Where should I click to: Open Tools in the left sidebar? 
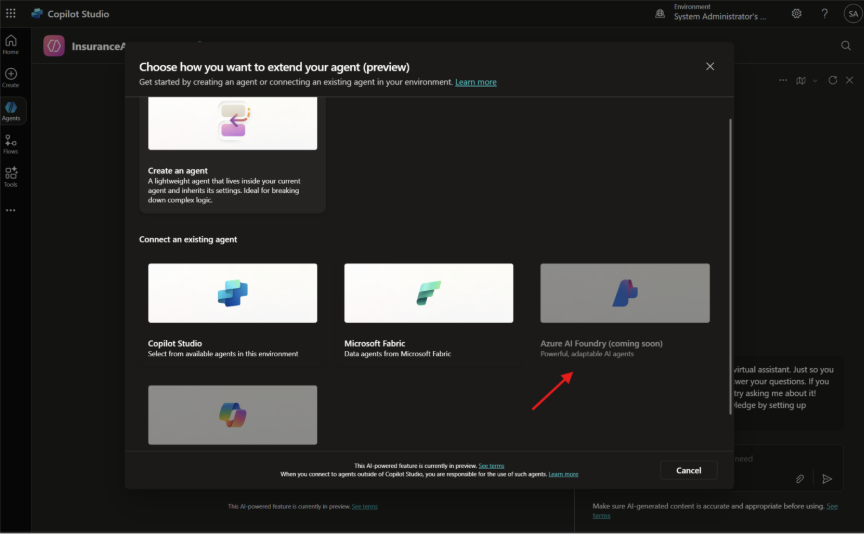coord(10,177)
